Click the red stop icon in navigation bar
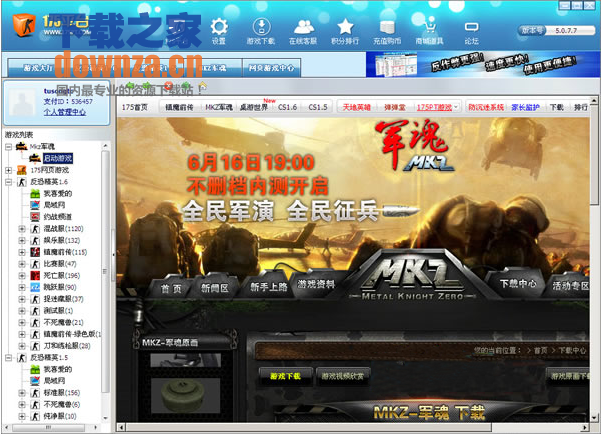 (168, 86)
